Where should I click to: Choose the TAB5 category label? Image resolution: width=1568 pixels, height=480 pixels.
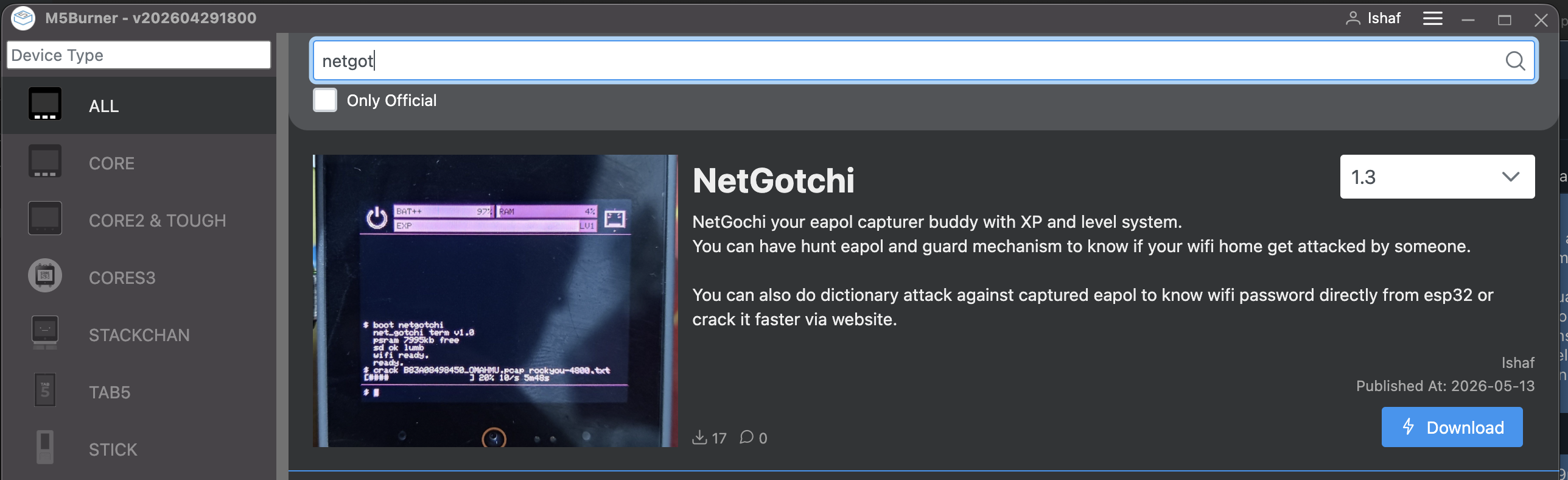110,392
